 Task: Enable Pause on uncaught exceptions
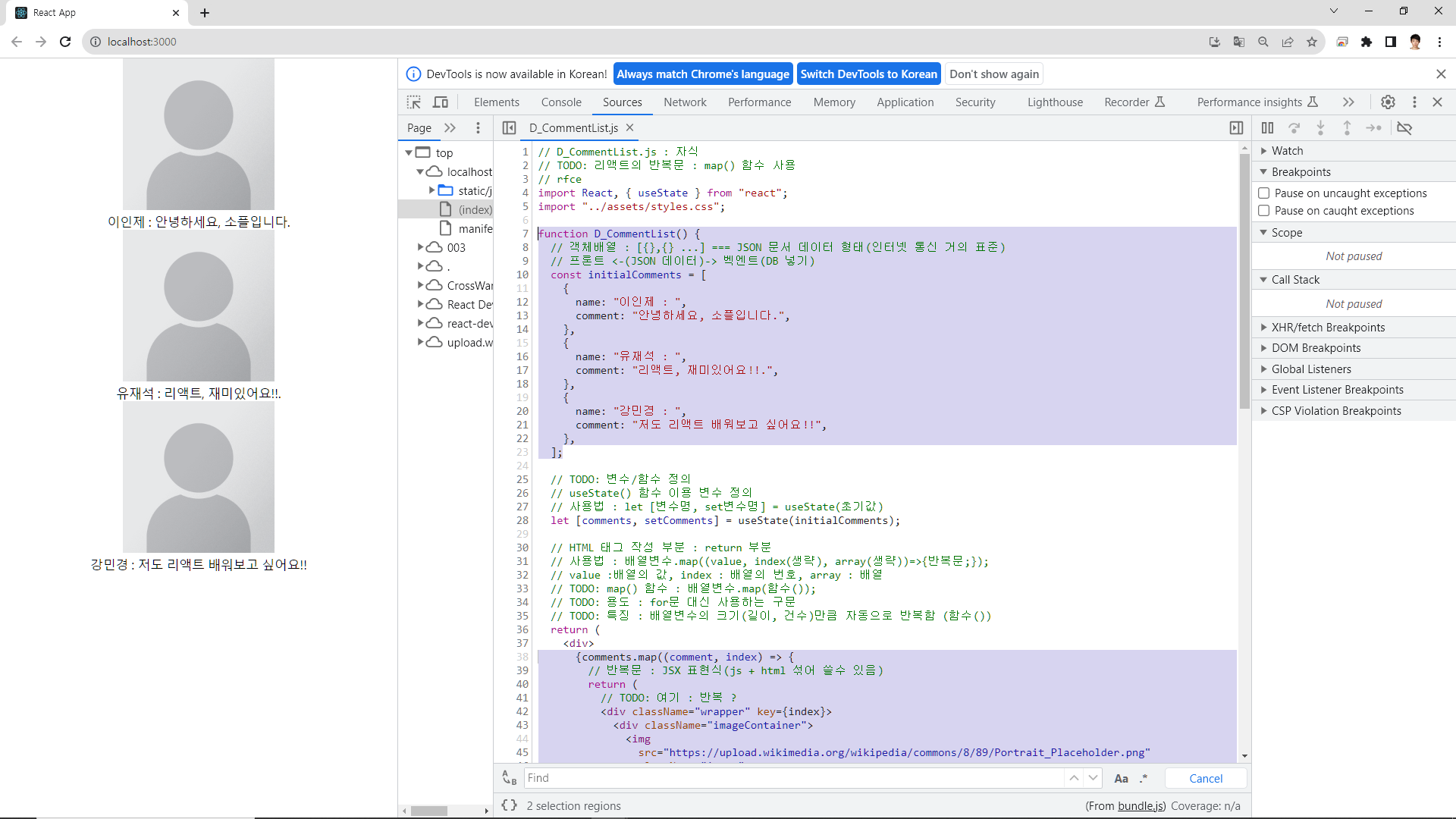pos(1264,193)
